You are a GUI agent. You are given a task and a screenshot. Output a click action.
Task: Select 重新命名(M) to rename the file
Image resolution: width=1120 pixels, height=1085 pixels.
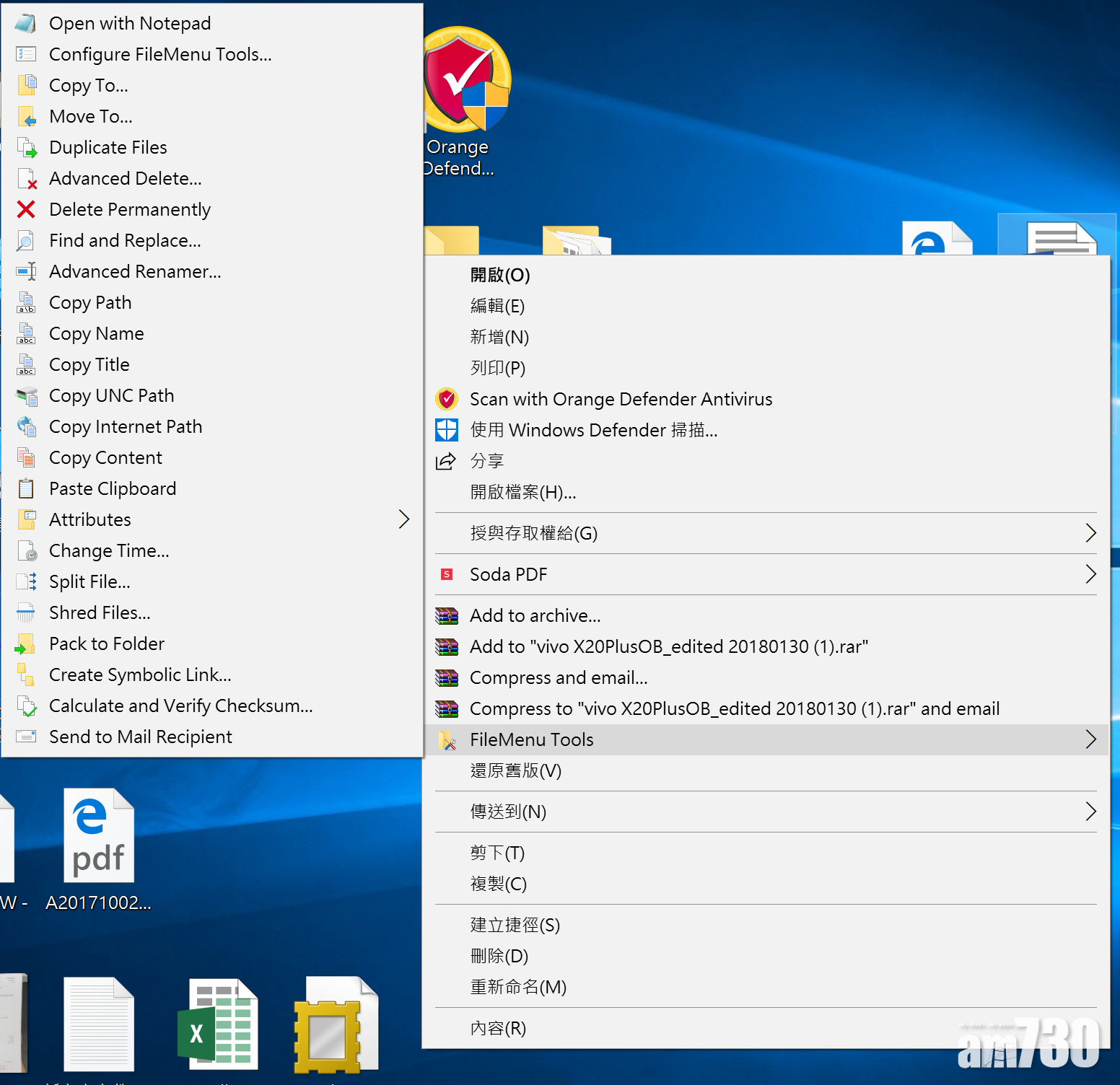click(x=518, y=987)
